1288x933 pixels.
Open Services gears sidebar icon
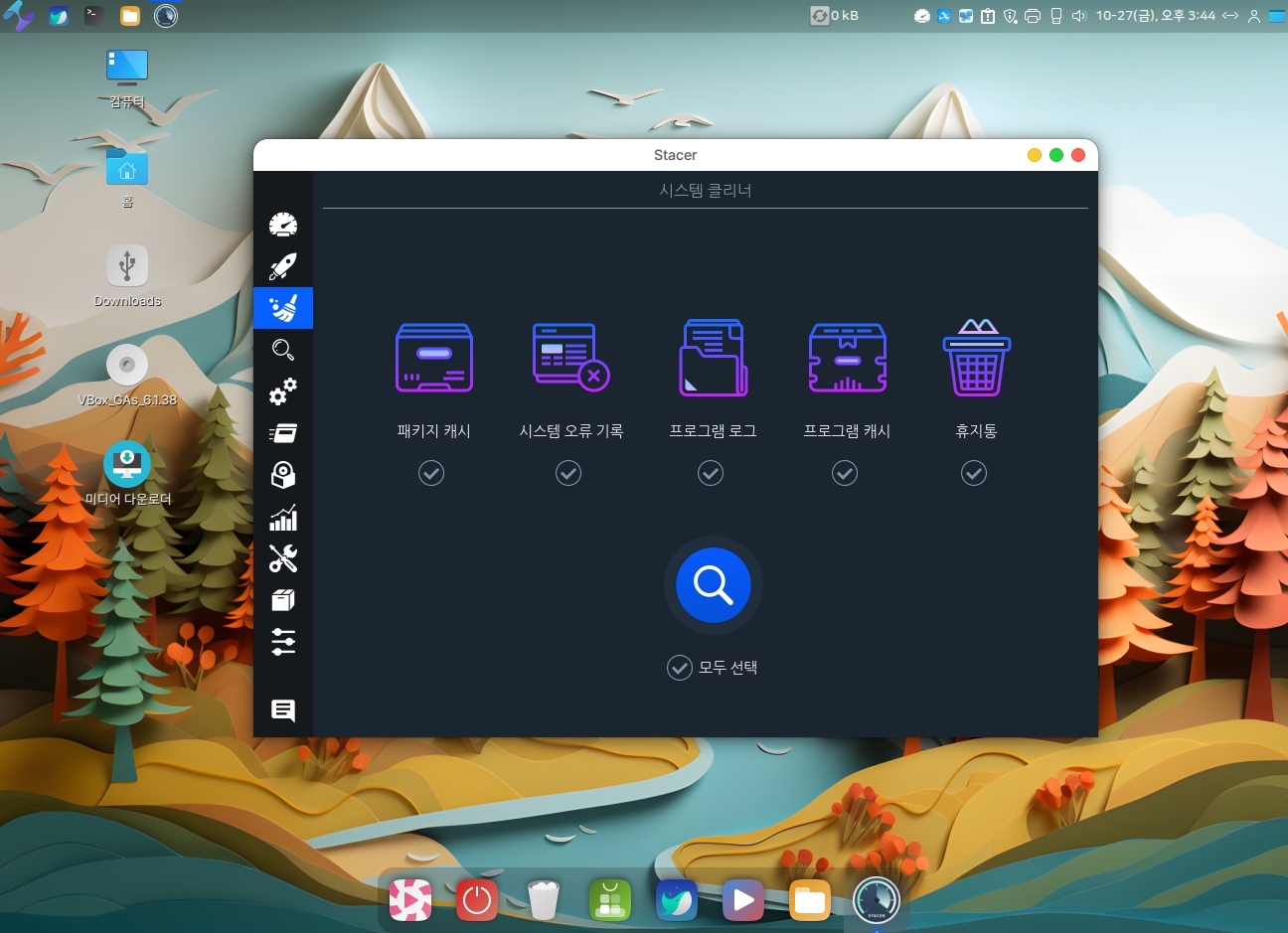283,391
